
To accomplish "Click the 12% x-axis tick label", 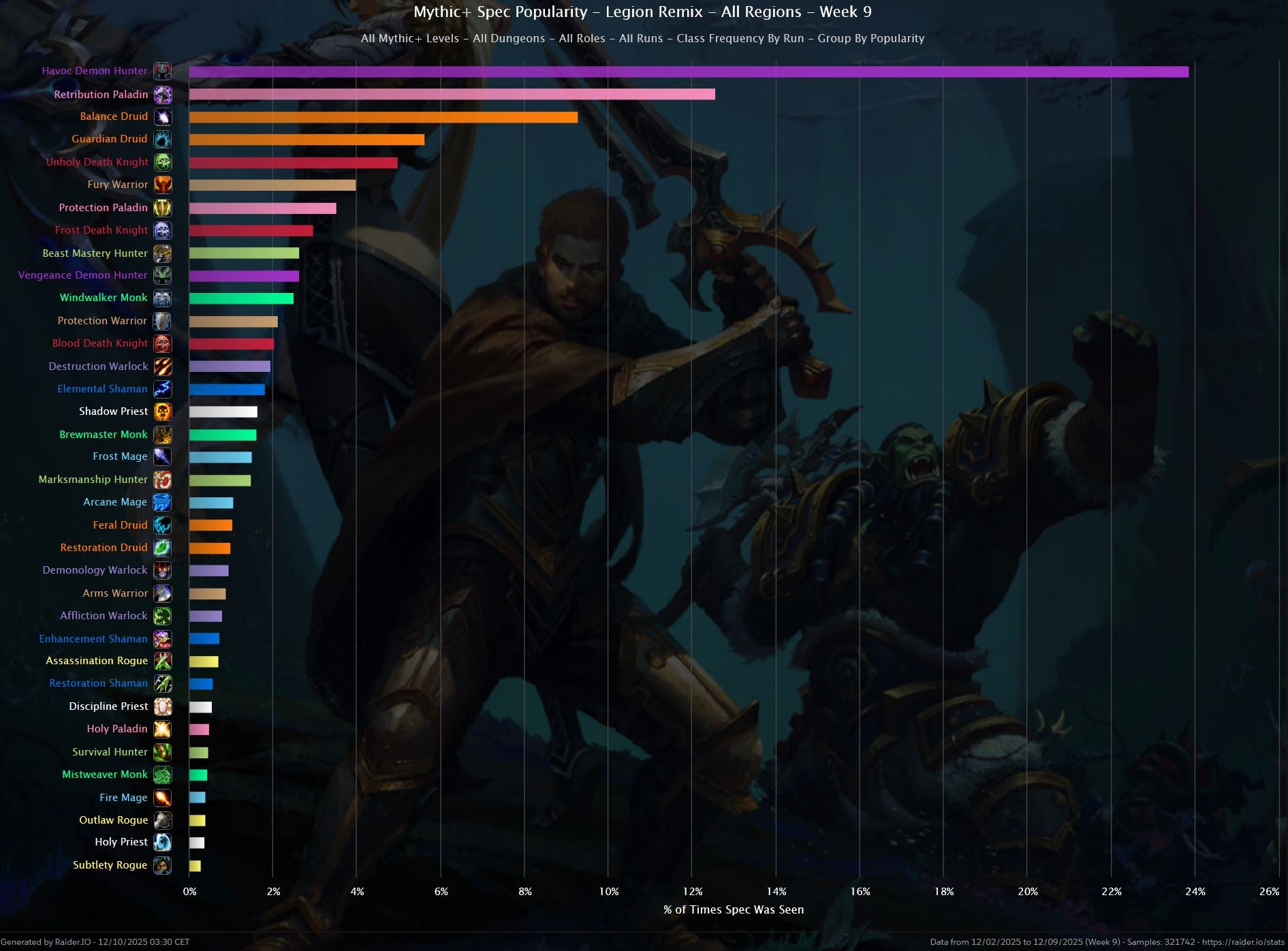I will [692, 891].
